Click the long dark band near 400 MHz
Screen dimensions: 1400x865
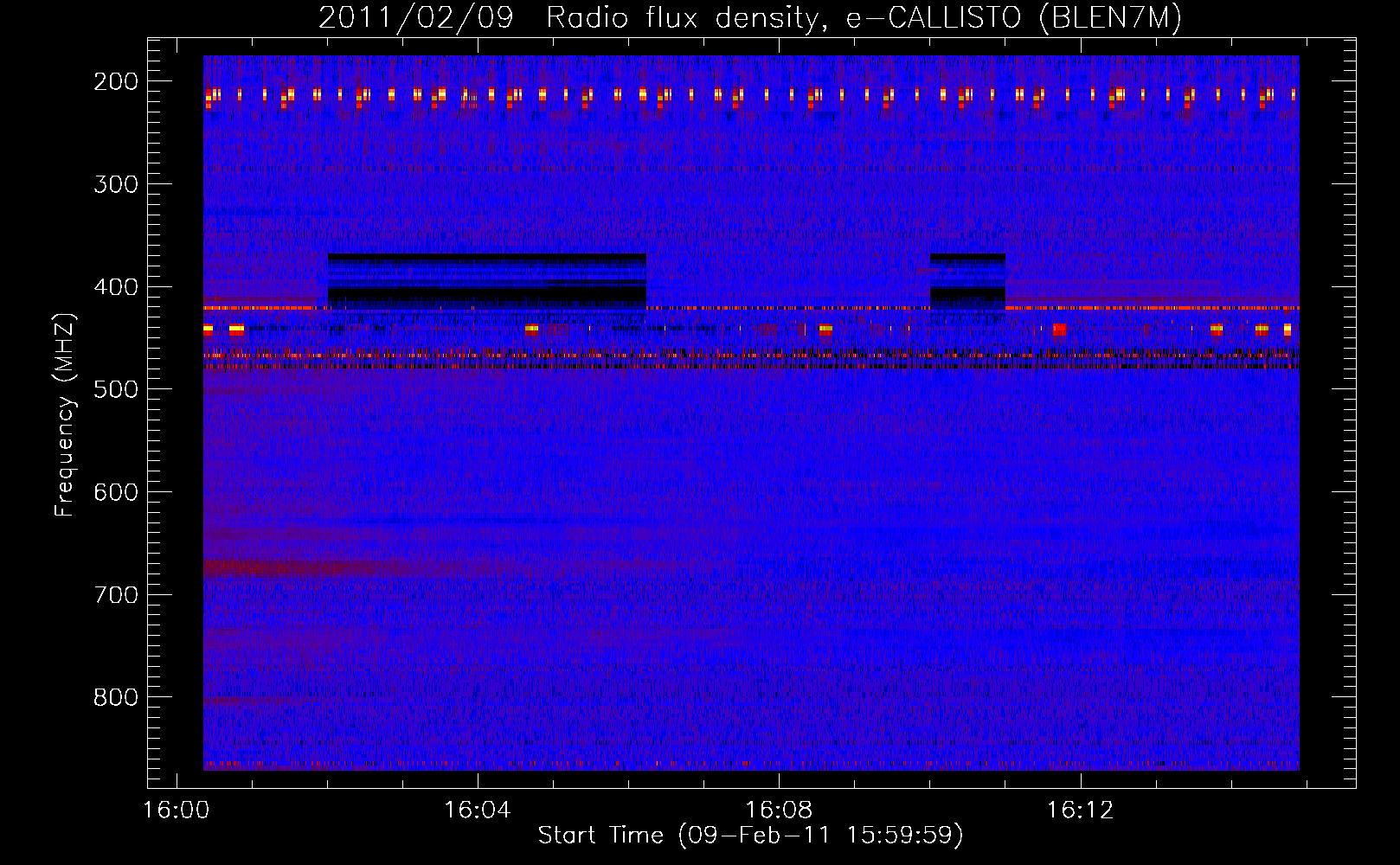[x=487, y=282]
